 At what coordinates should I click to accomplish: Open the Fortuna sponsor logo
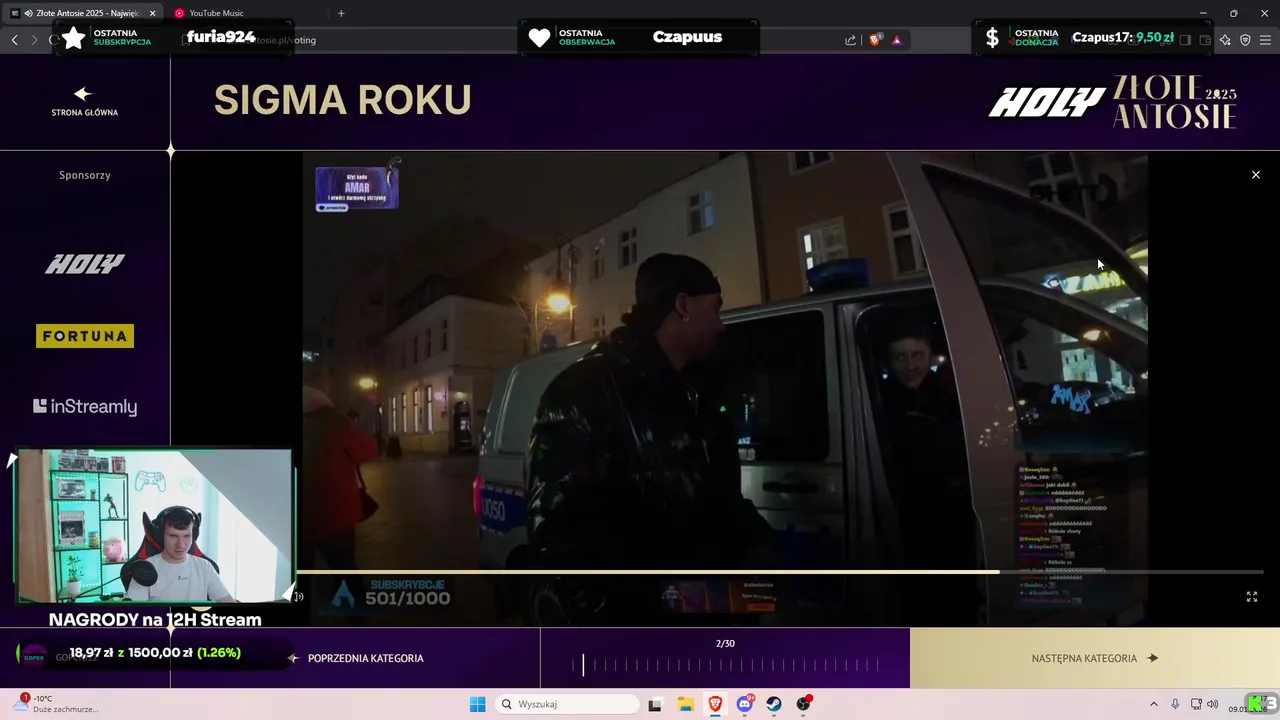(85, 336)
